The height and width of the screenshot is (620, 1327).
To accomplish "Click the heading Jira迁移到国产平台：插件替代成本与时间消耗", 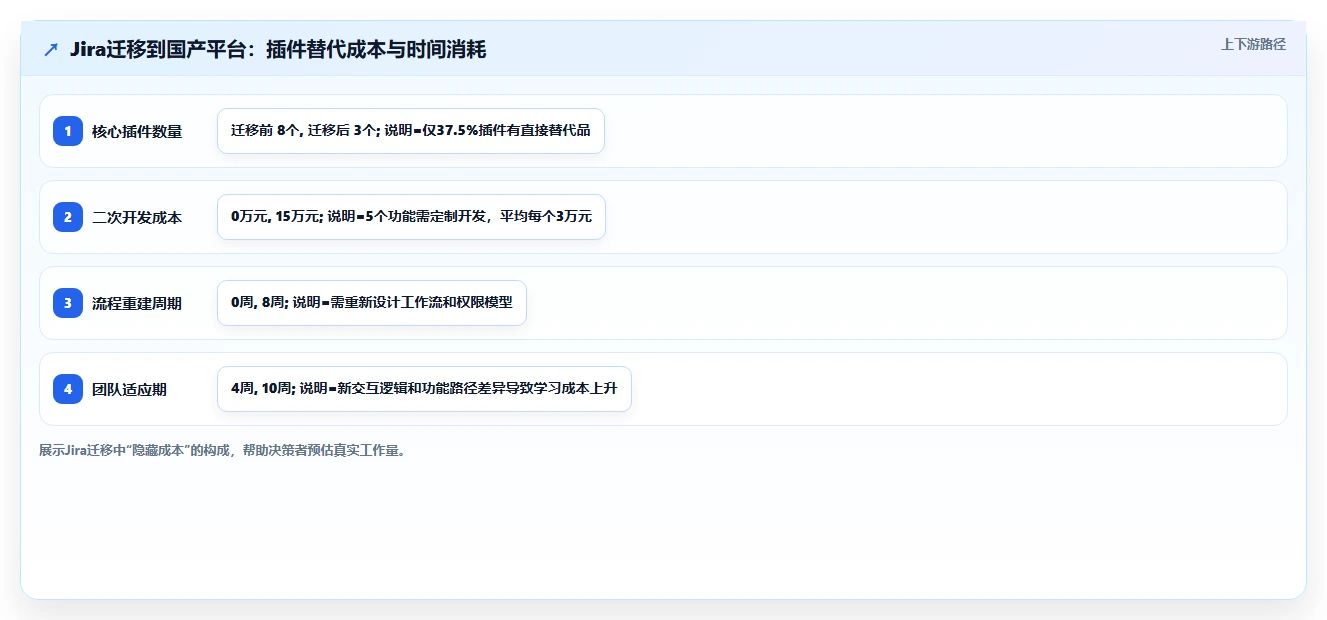I will click(x=278, y=49).
